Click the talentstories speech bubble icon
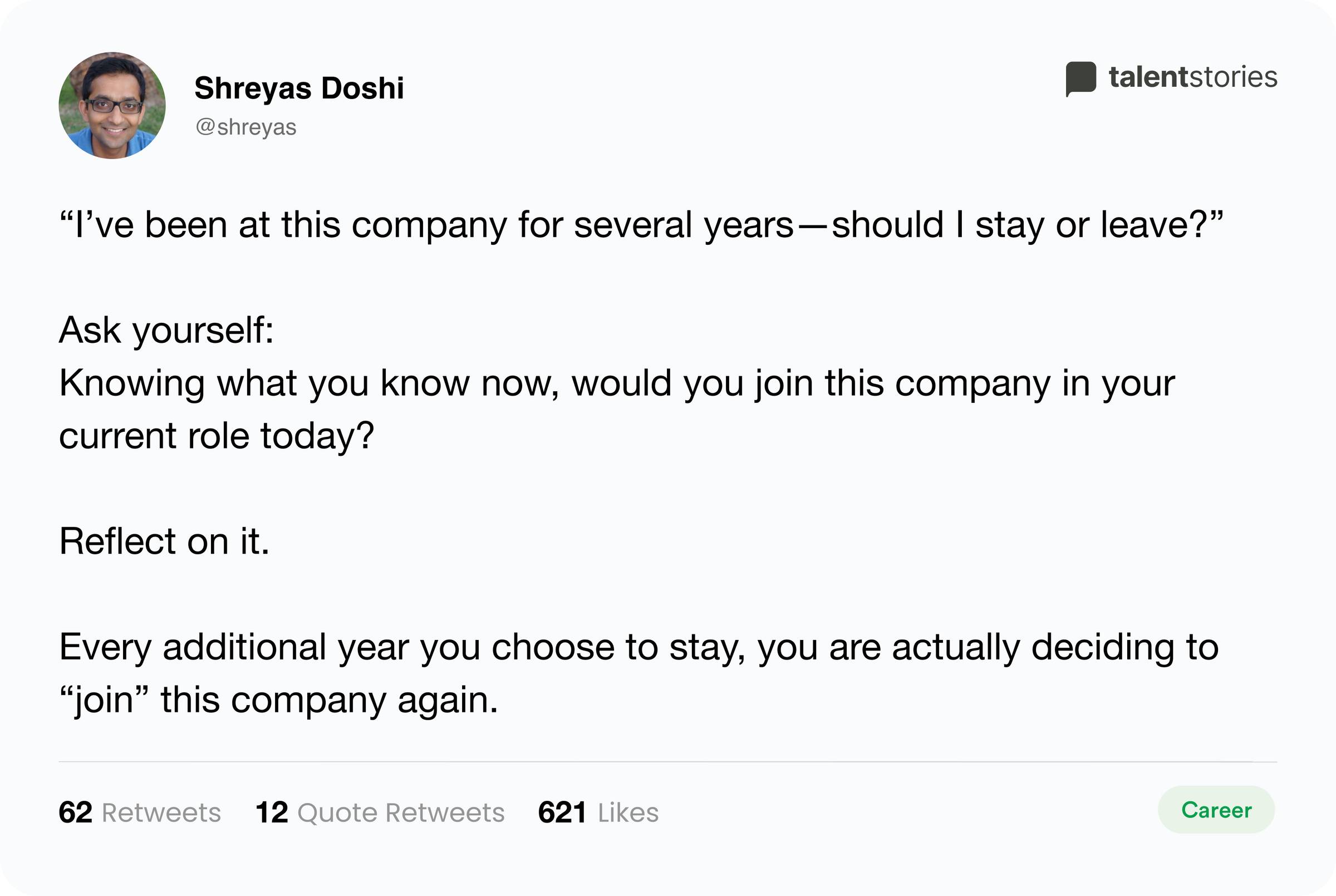The image size is (1336, 896). (x=1080, y=79)
